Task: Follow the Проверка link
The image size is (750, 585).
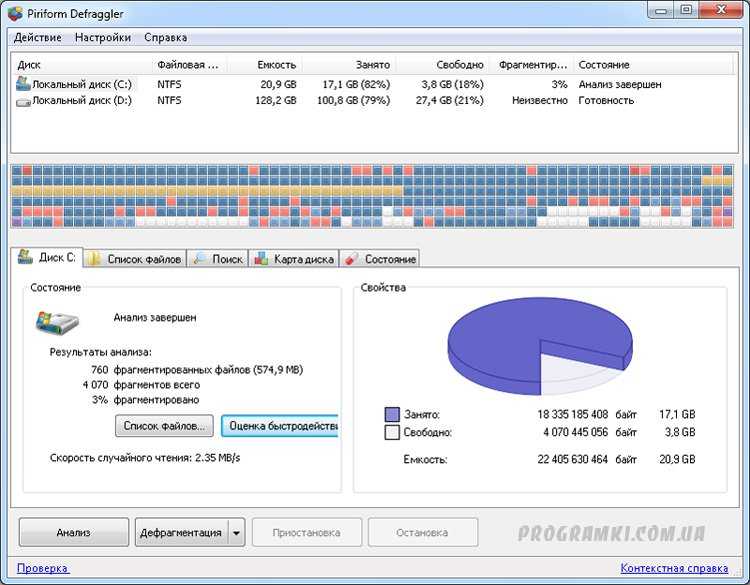Action: coord(43,568)
